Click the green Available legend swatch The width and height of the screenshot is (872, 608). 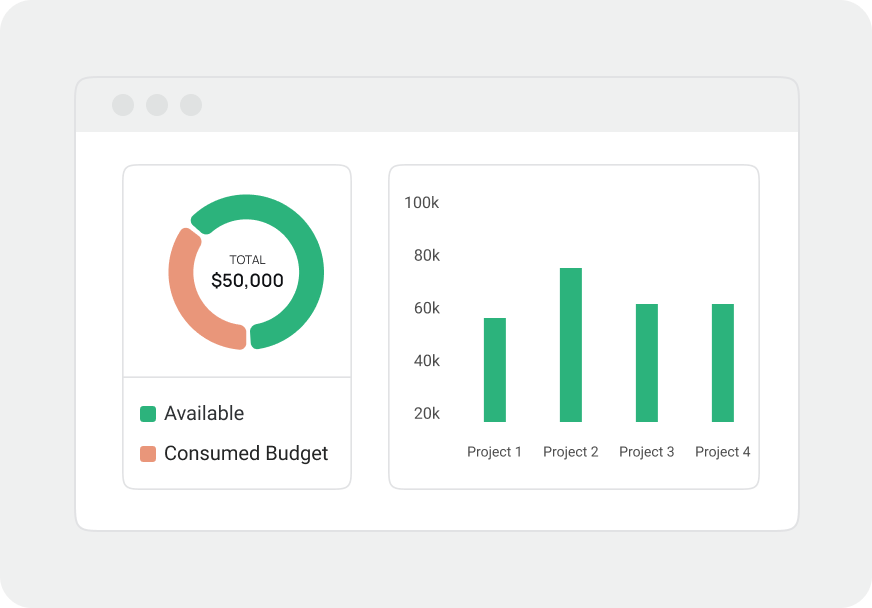point(148,413)
